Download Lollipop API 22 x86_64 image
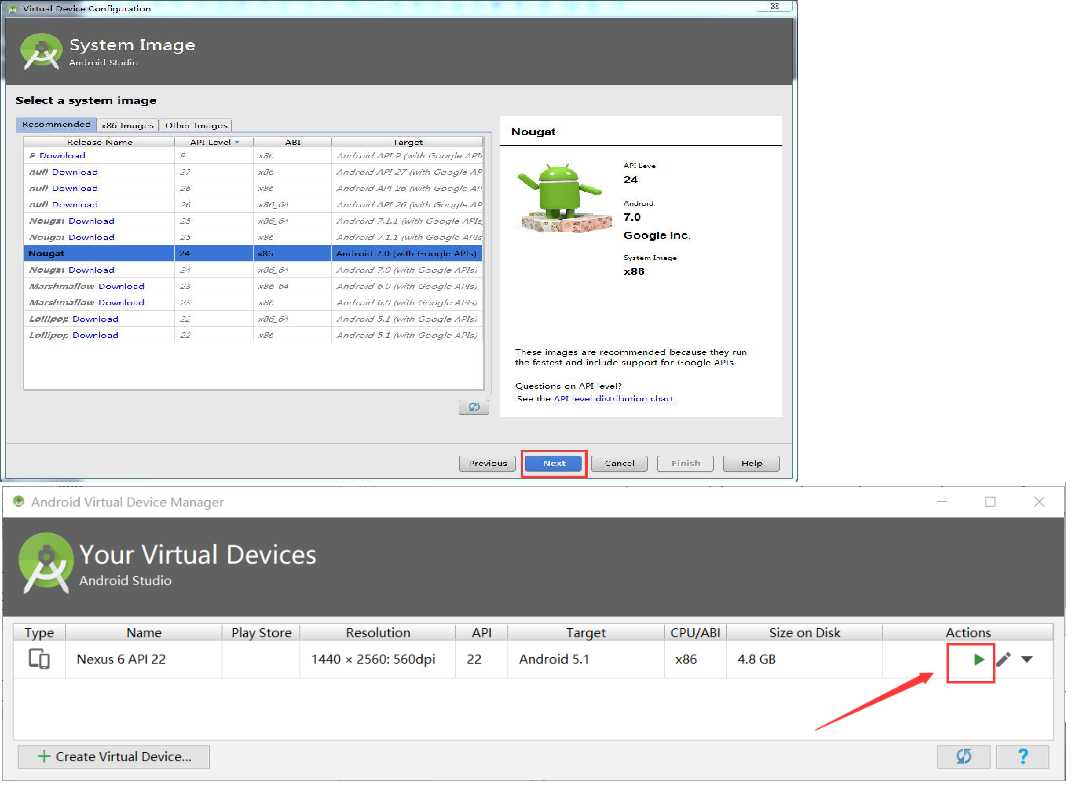1072x785 pixels. pyautogui.click(x=95, y=319)
